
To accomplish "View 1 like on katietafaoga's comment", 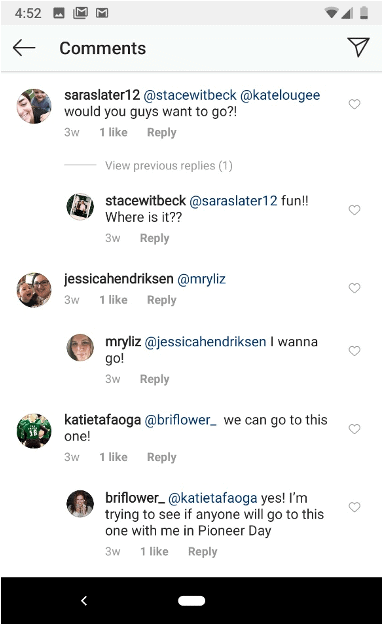I will click(x=113, y=457).
